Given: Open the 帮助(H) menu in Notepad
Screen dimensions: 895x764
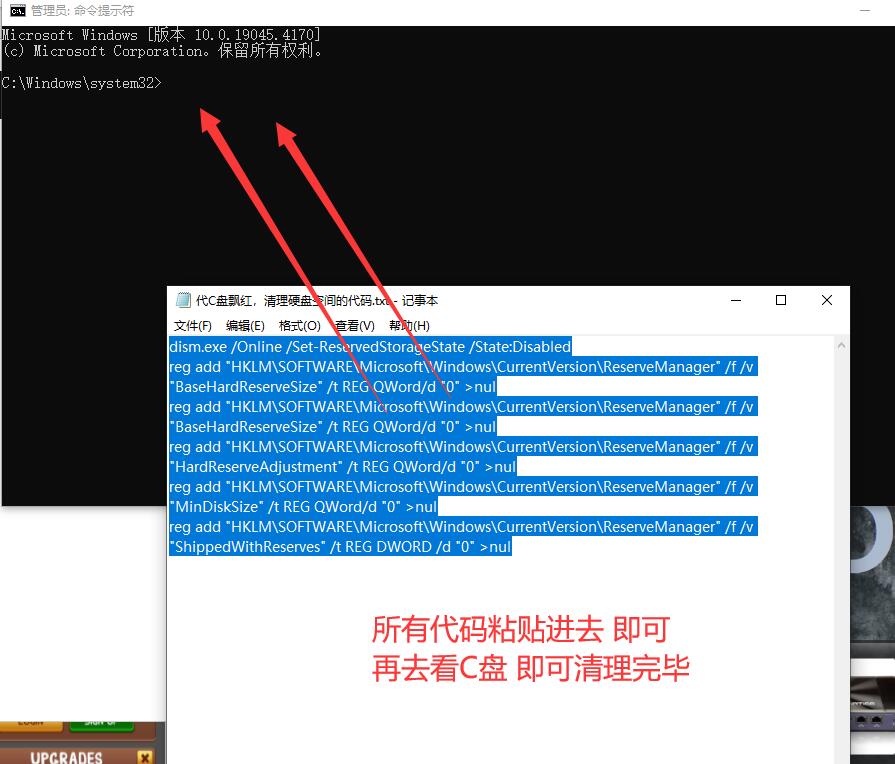Looking at the screenshot, I should (x=409, y=325).
